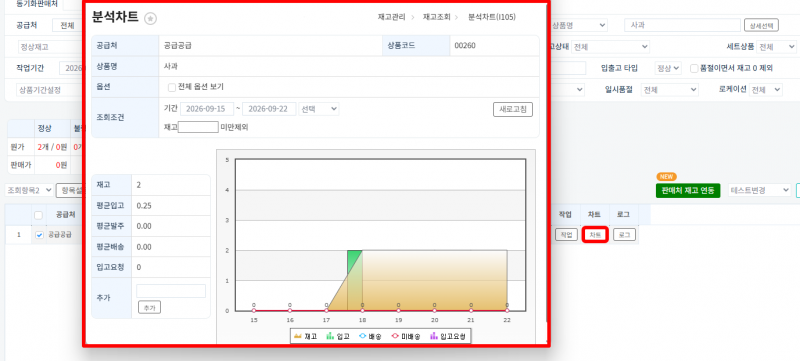Click the 상품명 value 사과 in popup
The width and height of the screenshot is (800, 361).
[171, 66]
